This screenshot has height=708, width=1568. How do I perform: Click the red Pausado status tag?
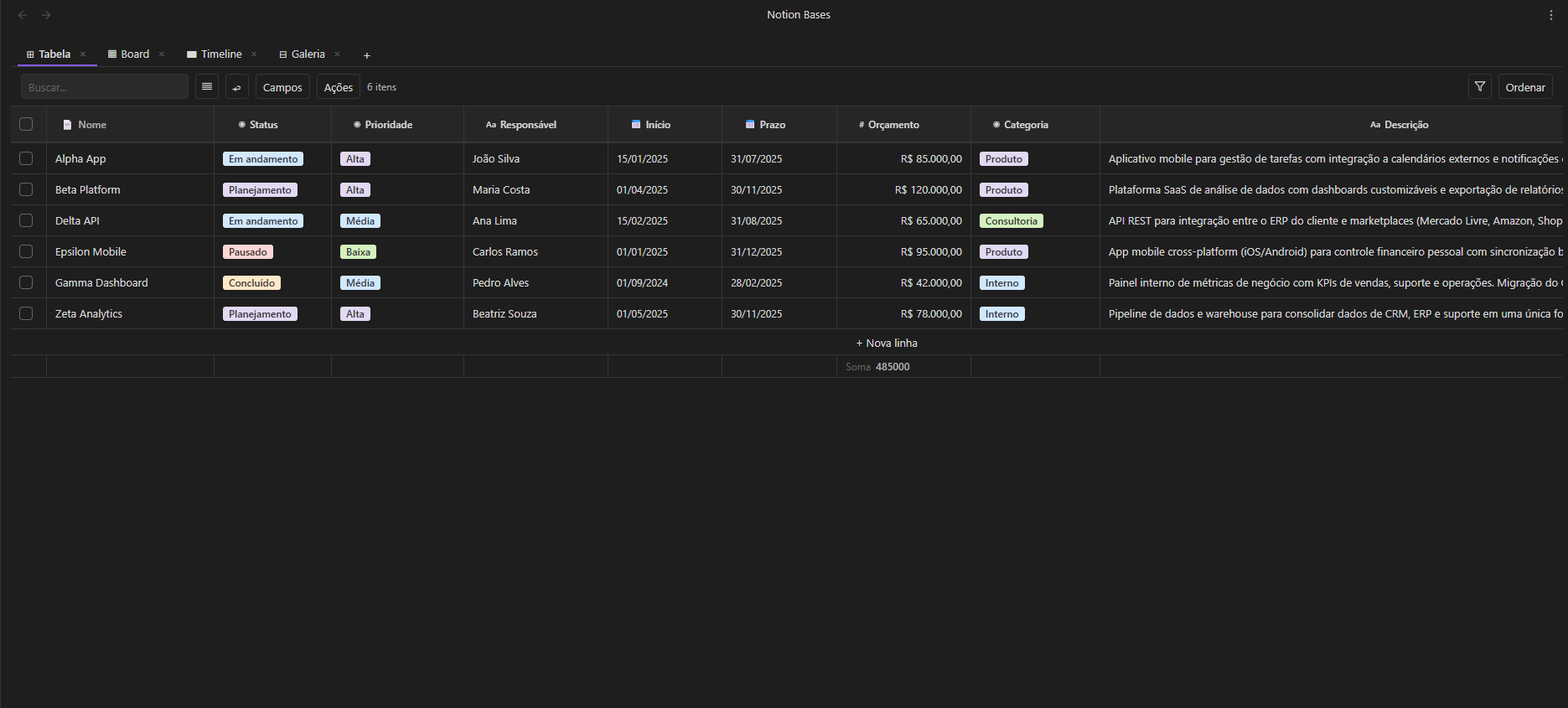pyautogui.click(x=248, y=252)
